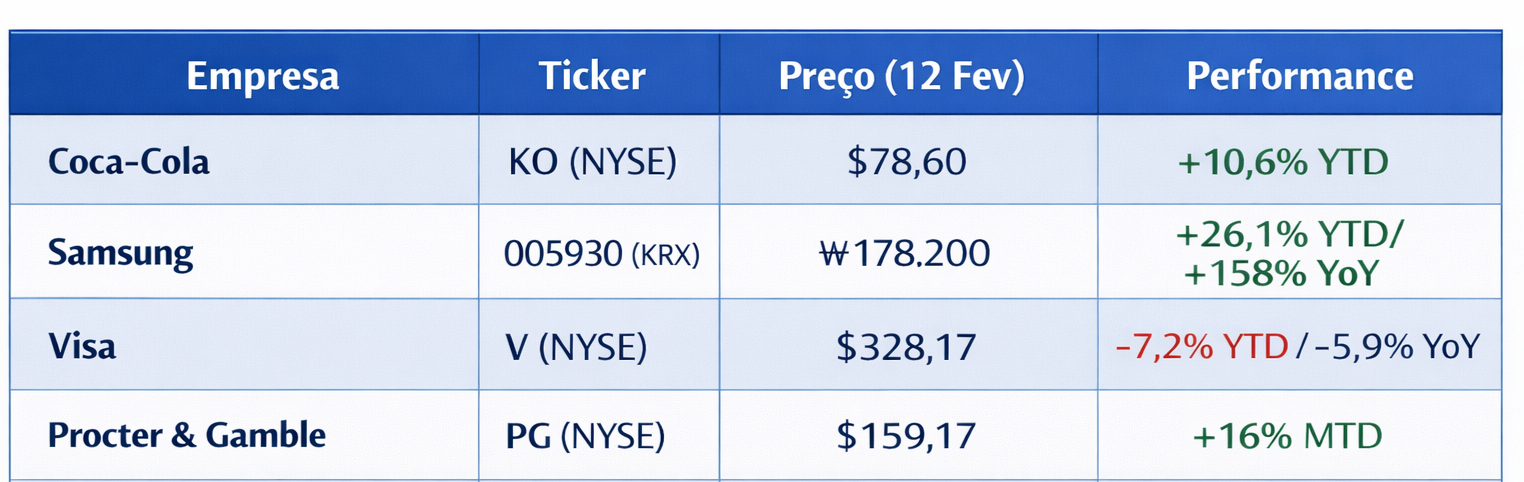Select the Visa company cell
1524x482 pixels.
click(x=82, y=346)
